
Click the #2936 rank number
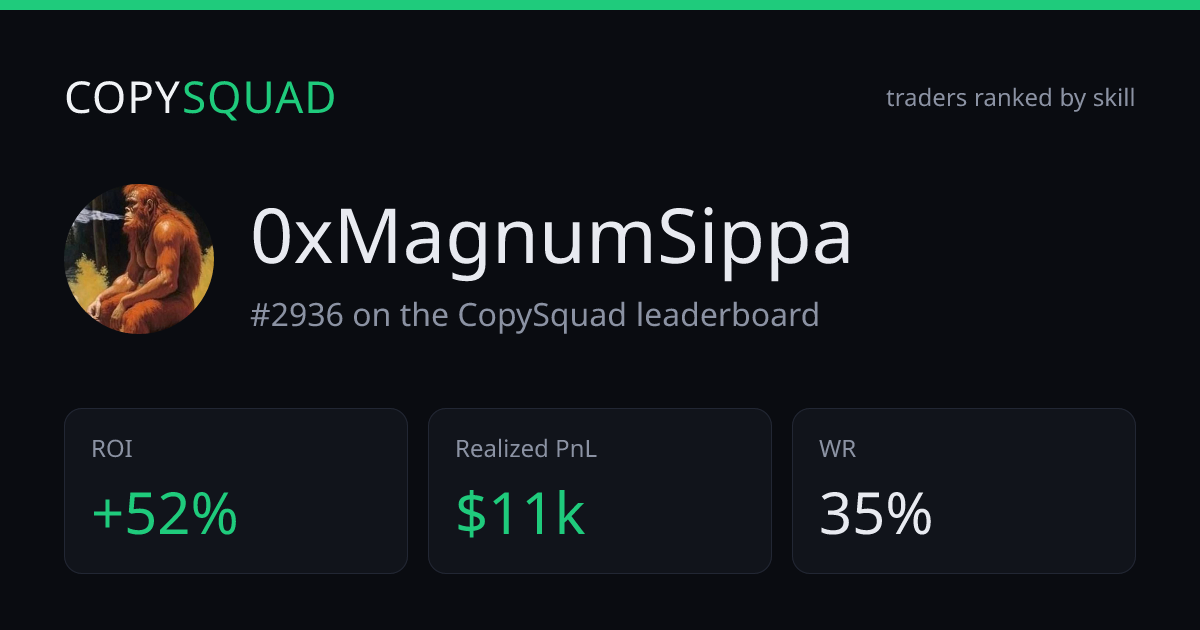pos(297,315)
